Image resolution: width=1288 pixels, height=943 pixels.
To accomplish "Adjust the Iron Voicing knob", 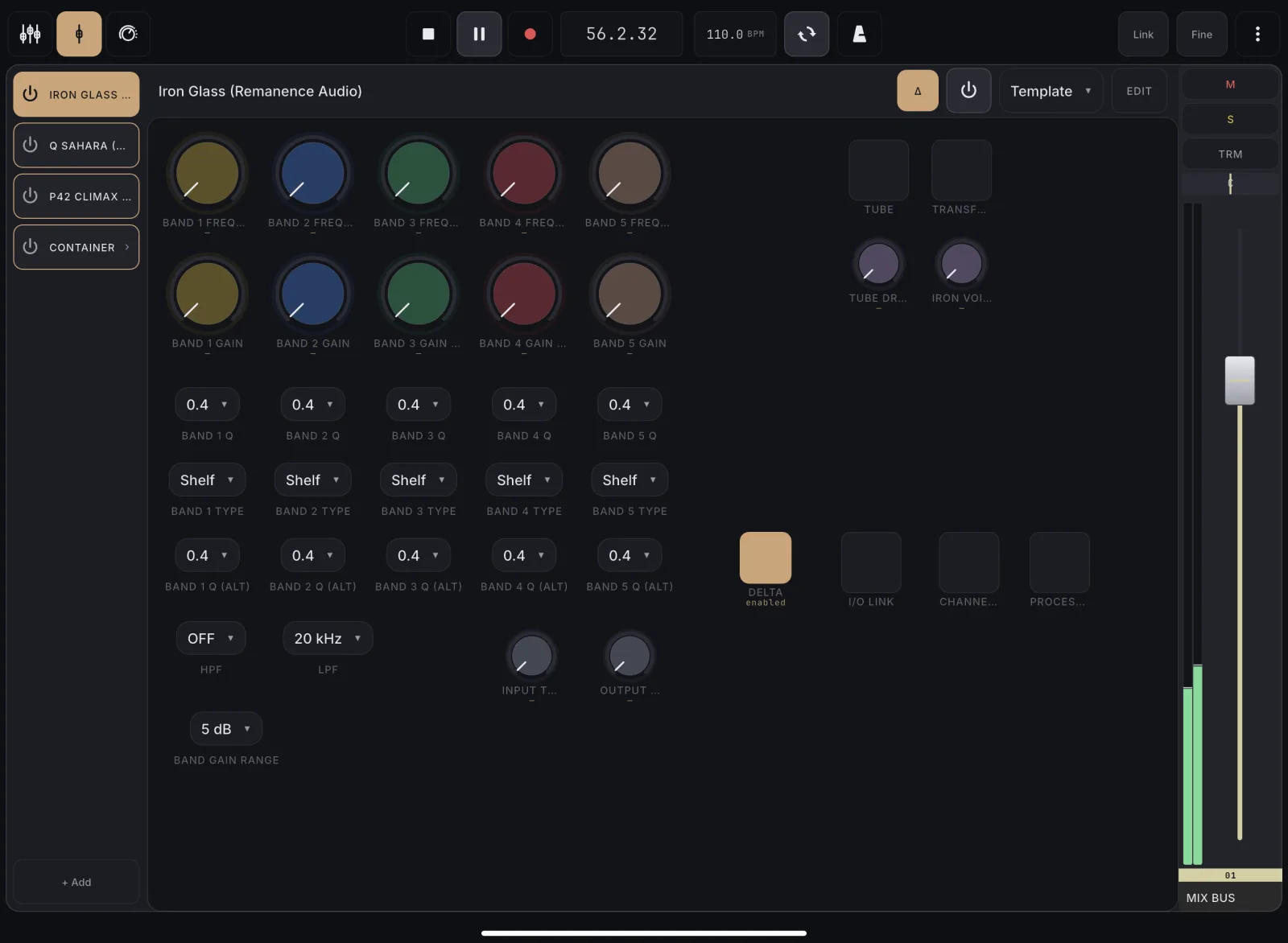I will [961, 264].
